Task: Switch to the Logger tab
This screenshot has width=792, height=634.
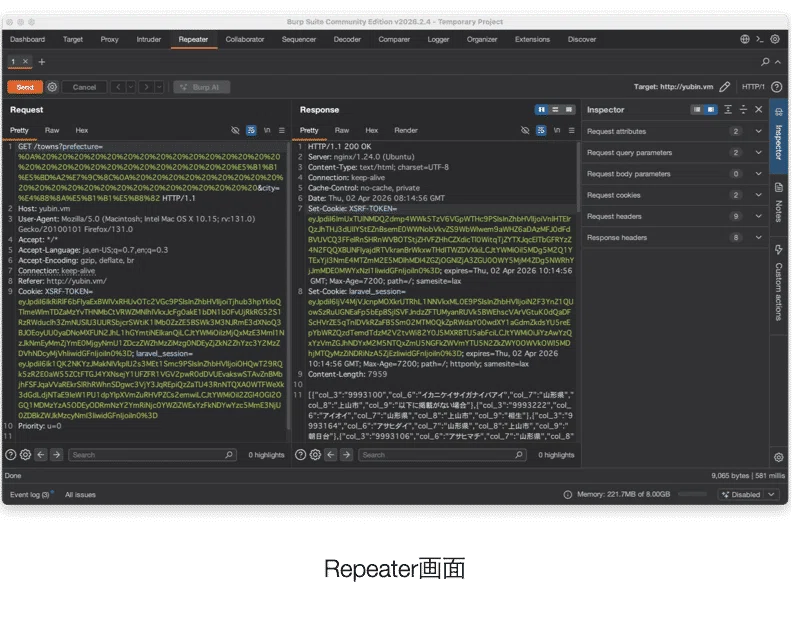Action: click(438, 39)
